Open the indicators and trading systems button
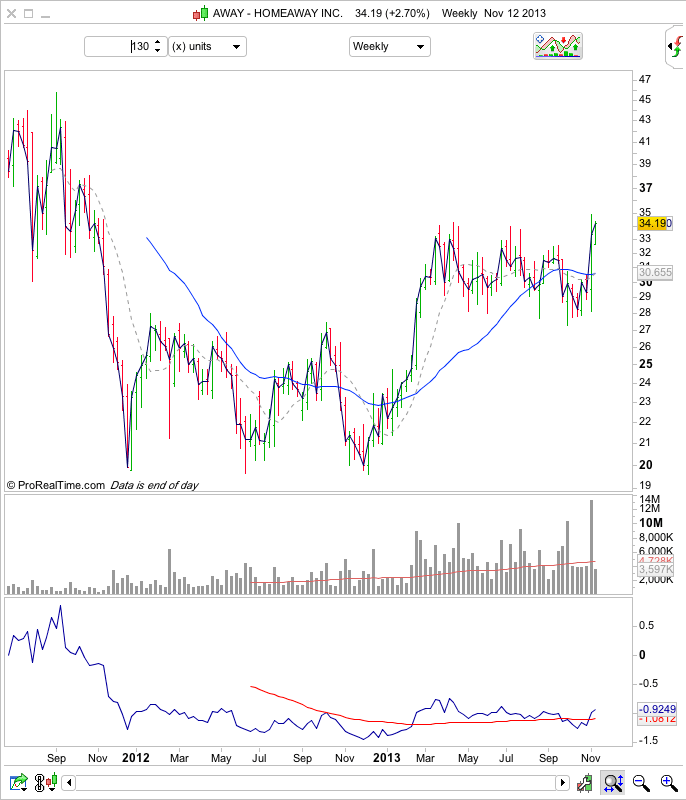The height and width of the screenshot is (800, 686). tap(557, 46)
